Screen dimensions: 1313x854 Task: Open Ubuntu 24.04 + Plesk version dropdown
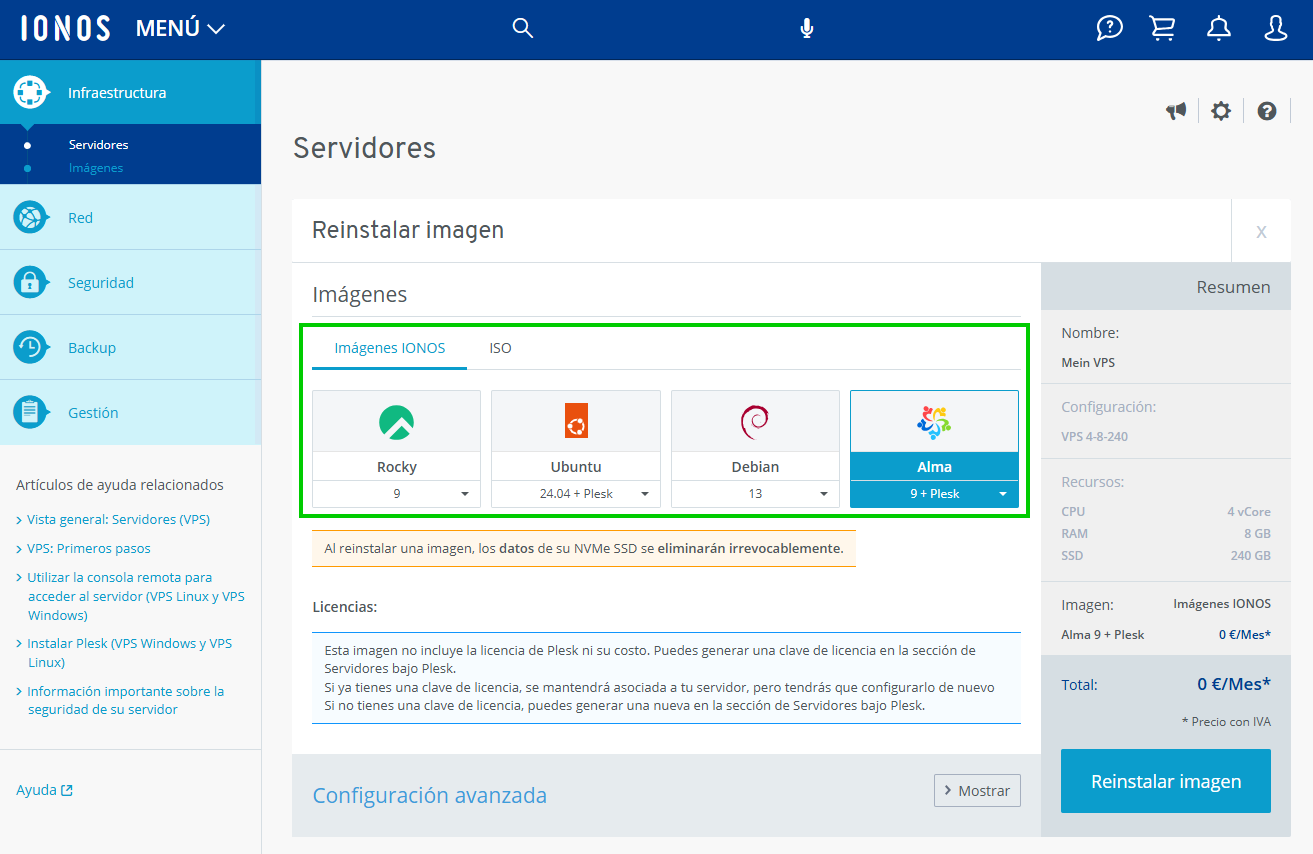point(576,494)
